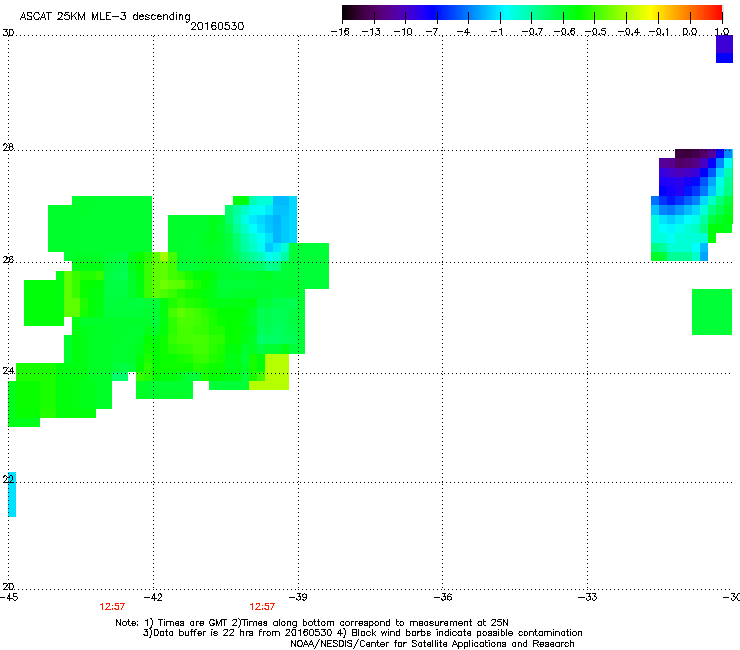This screenshot has height=650, width=740.
Task: Select the -4 color scale tick label
Action: [465, 32]
